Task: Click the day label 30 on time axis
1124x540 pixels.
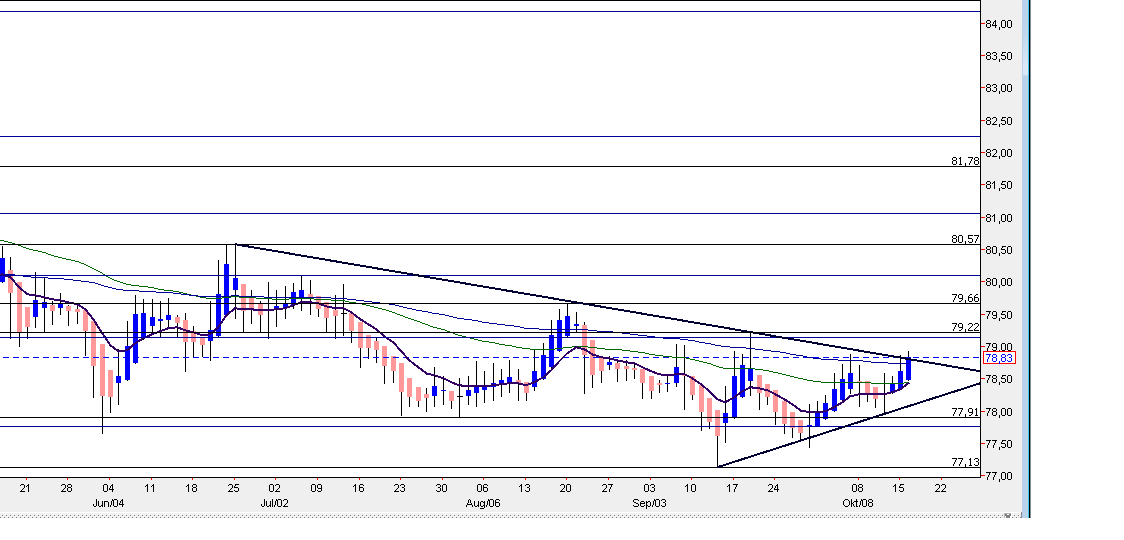Action: tap(441, 488)
